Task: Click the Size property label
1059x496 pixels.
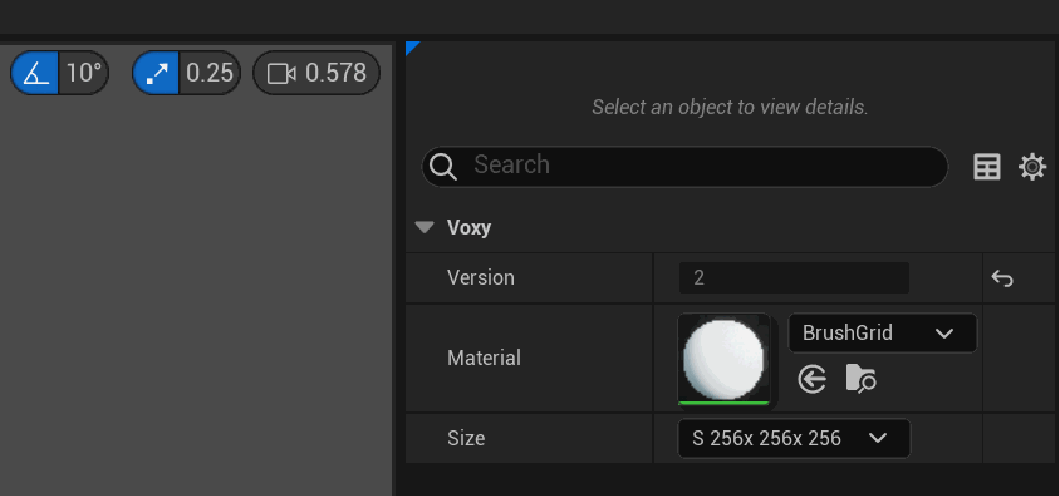Action: (466, 438)
